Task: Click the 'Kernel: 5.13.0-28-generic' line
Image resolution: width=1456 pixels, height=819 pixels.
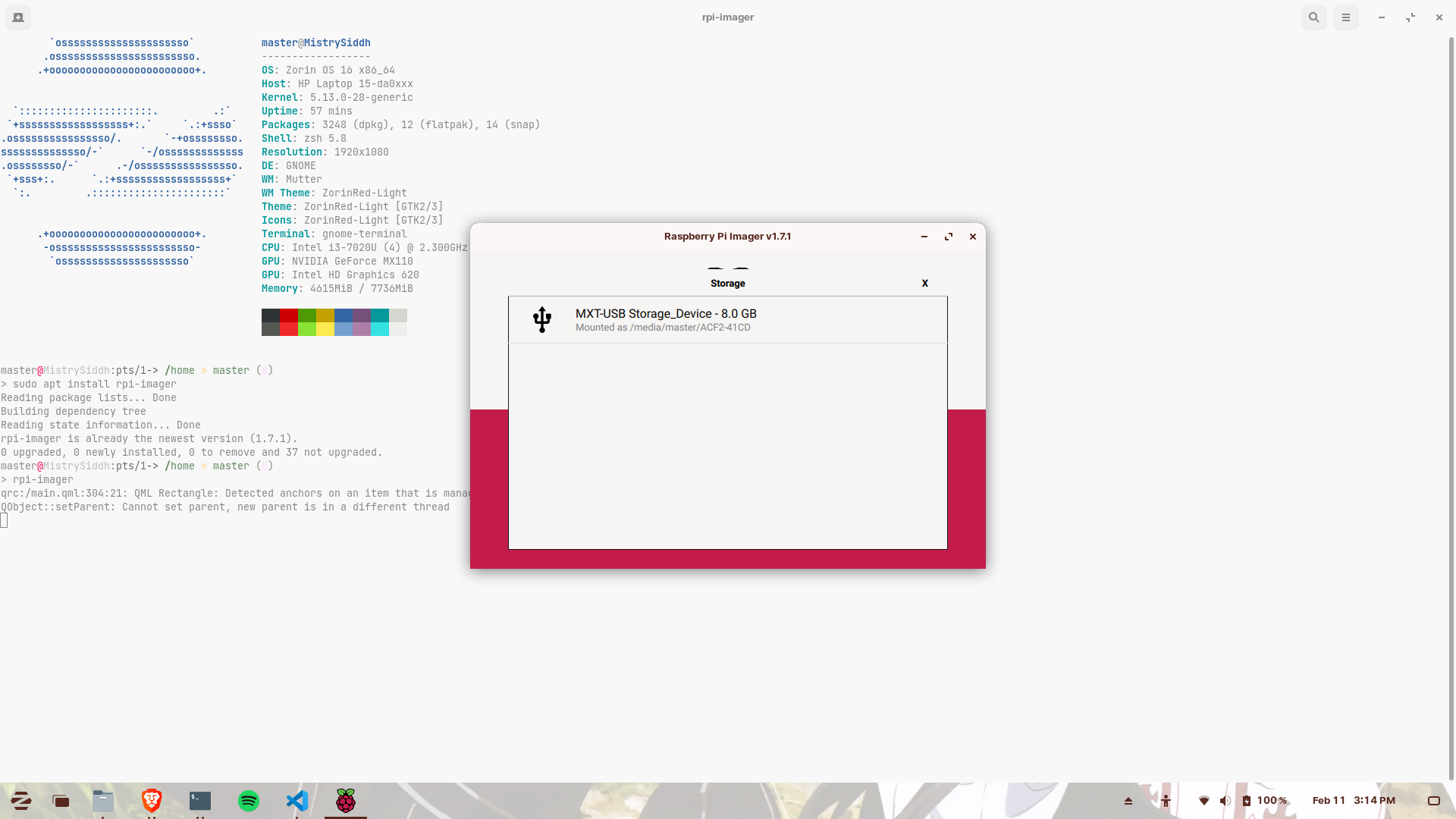Action: [x=337, y=98]
